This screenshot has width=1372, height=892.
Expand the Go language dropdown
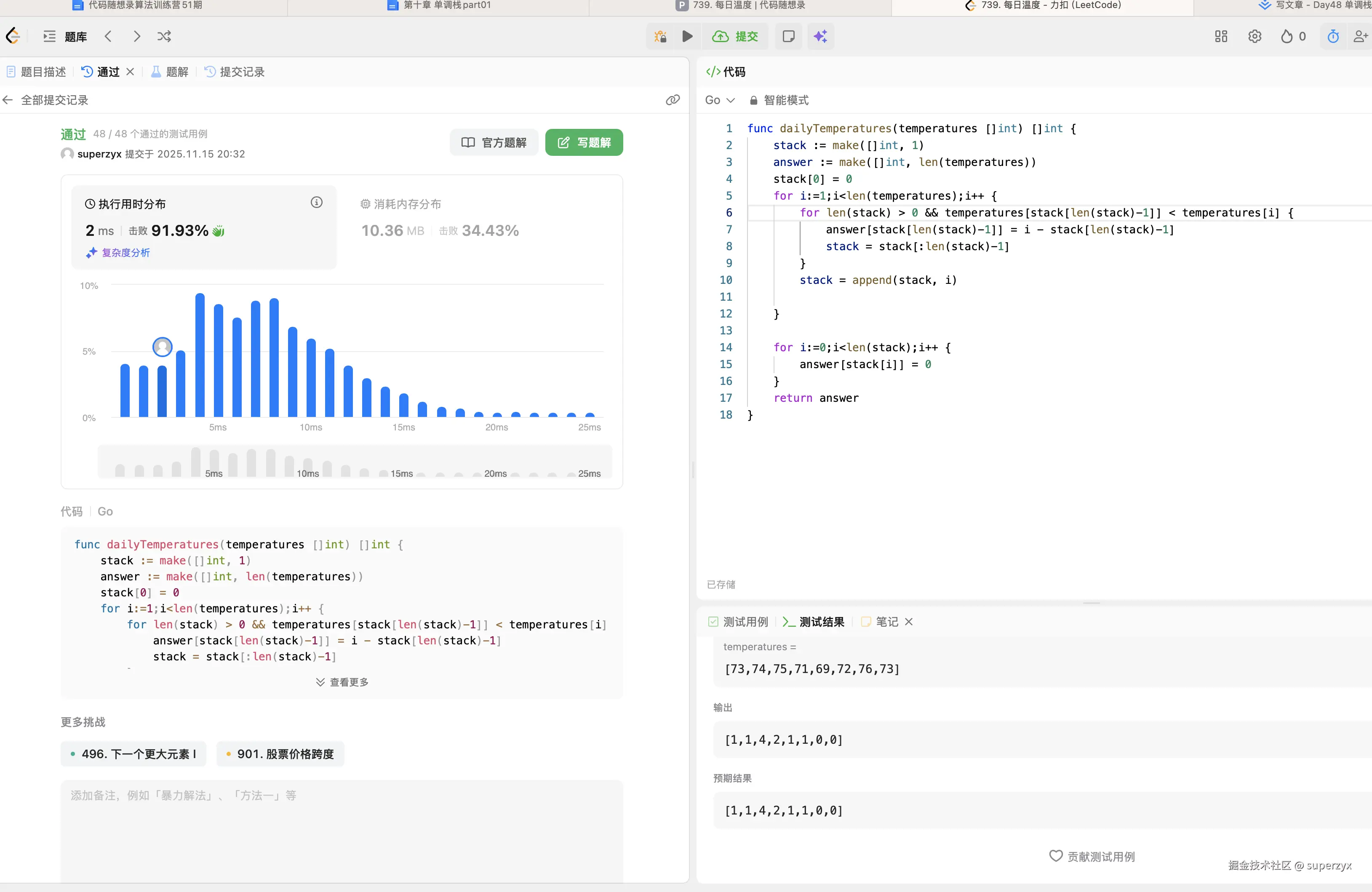[719, 100]
